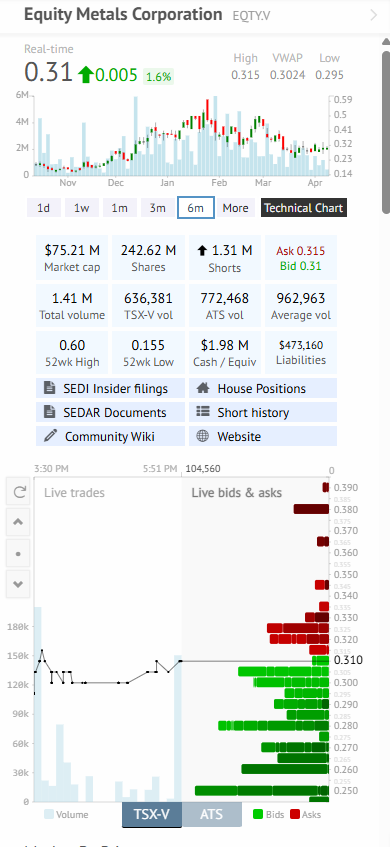Switch to the ATS tab
The width and height of the screenshot is (390, 847).
[212, 814]
